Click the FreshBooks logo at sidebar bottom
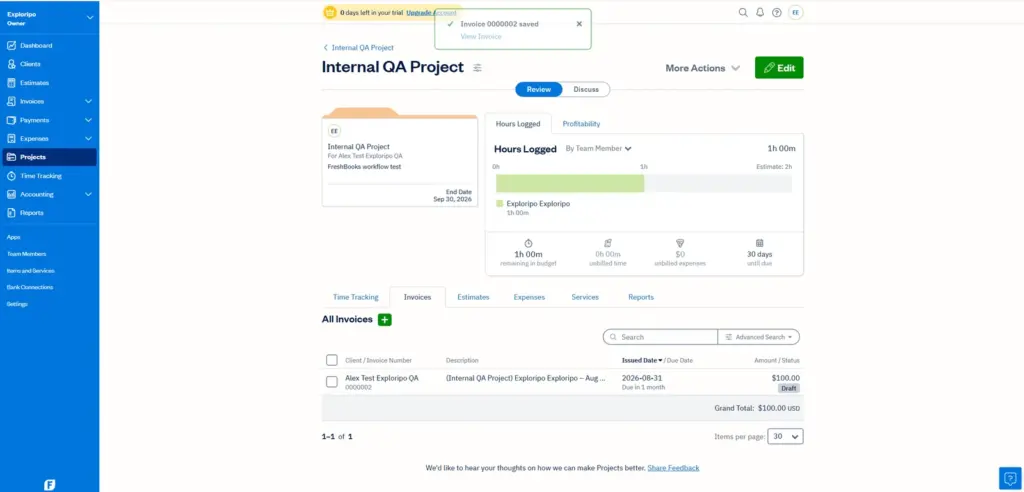The width and height of the screenshot is (1024, 492). click(x=50, y=484)
